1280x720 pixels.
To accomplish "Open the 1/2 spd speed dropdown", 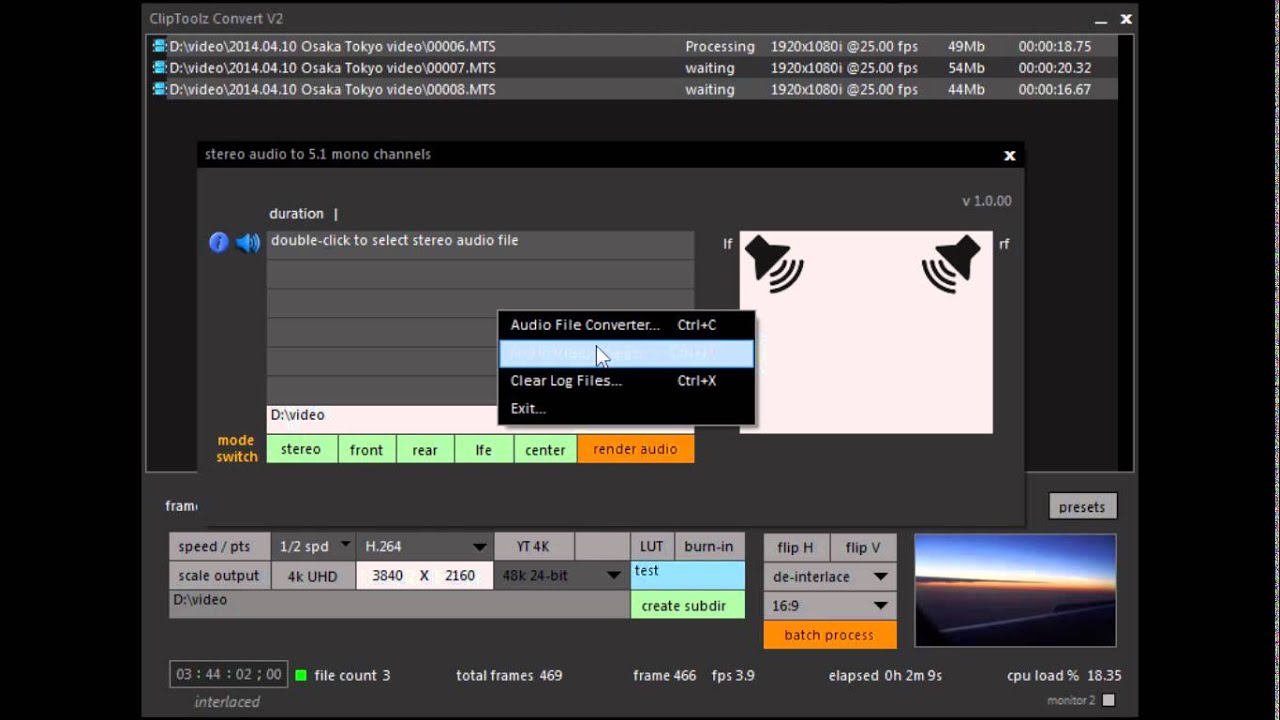I will click(x=312, y=546).
